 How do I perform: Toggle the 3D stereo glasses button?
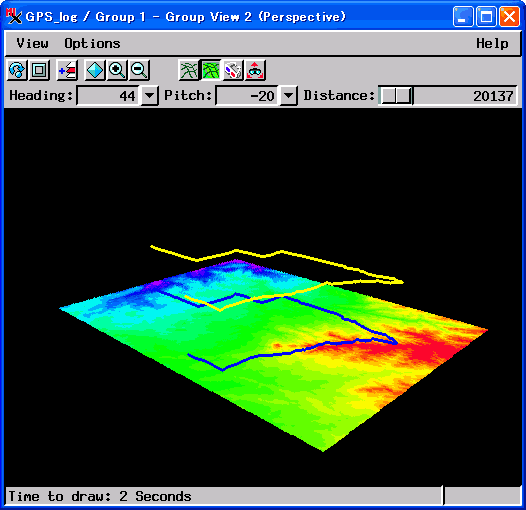coord(233,70)
